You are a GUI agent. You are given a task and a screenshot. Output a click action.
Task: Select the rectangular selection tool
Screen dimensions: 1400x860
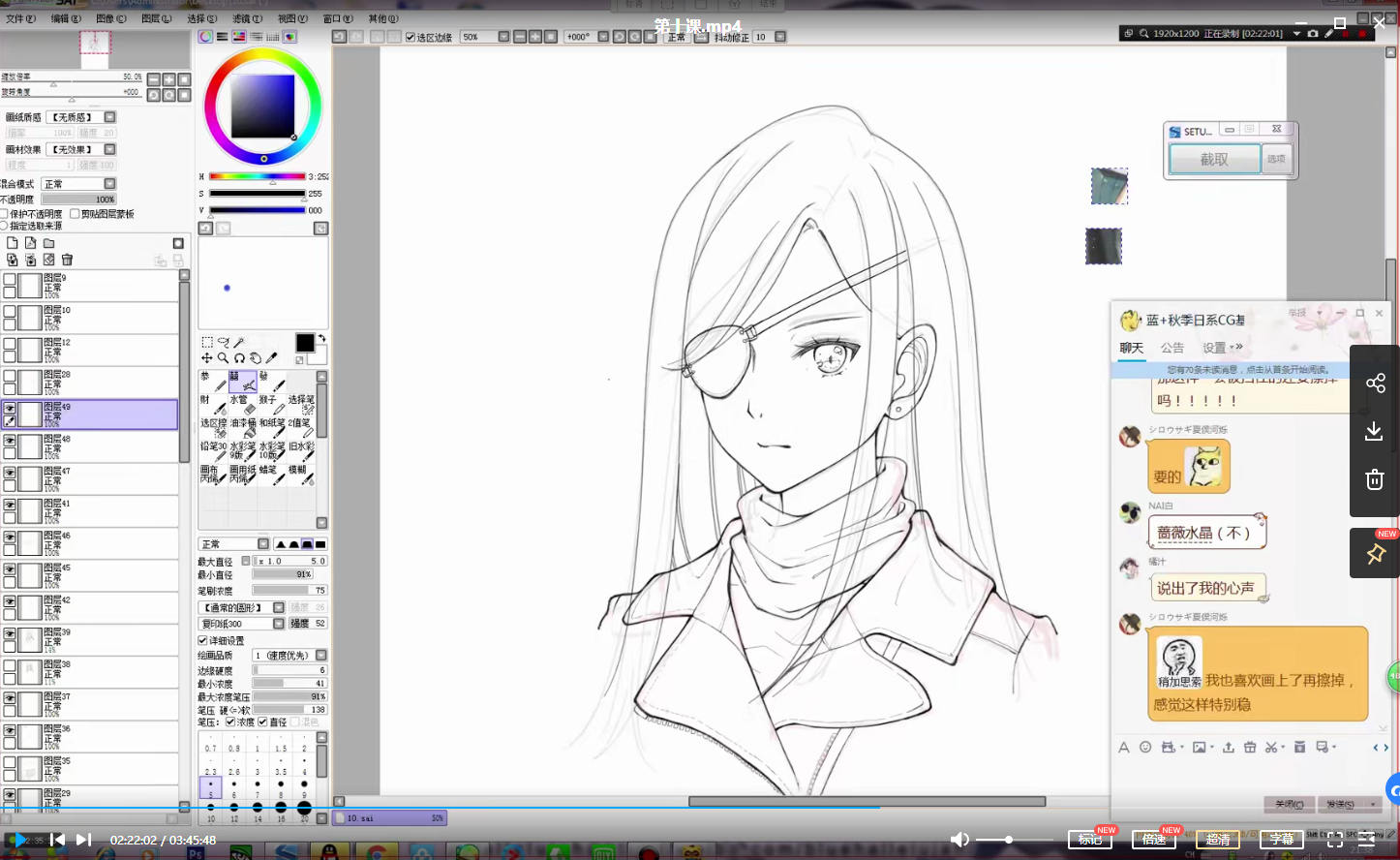tap(207, 342)
